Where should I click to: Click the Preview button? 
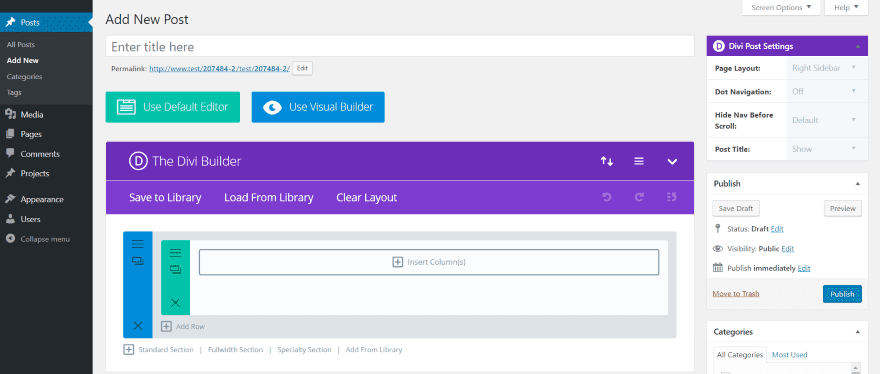click(x=842, y=208)
